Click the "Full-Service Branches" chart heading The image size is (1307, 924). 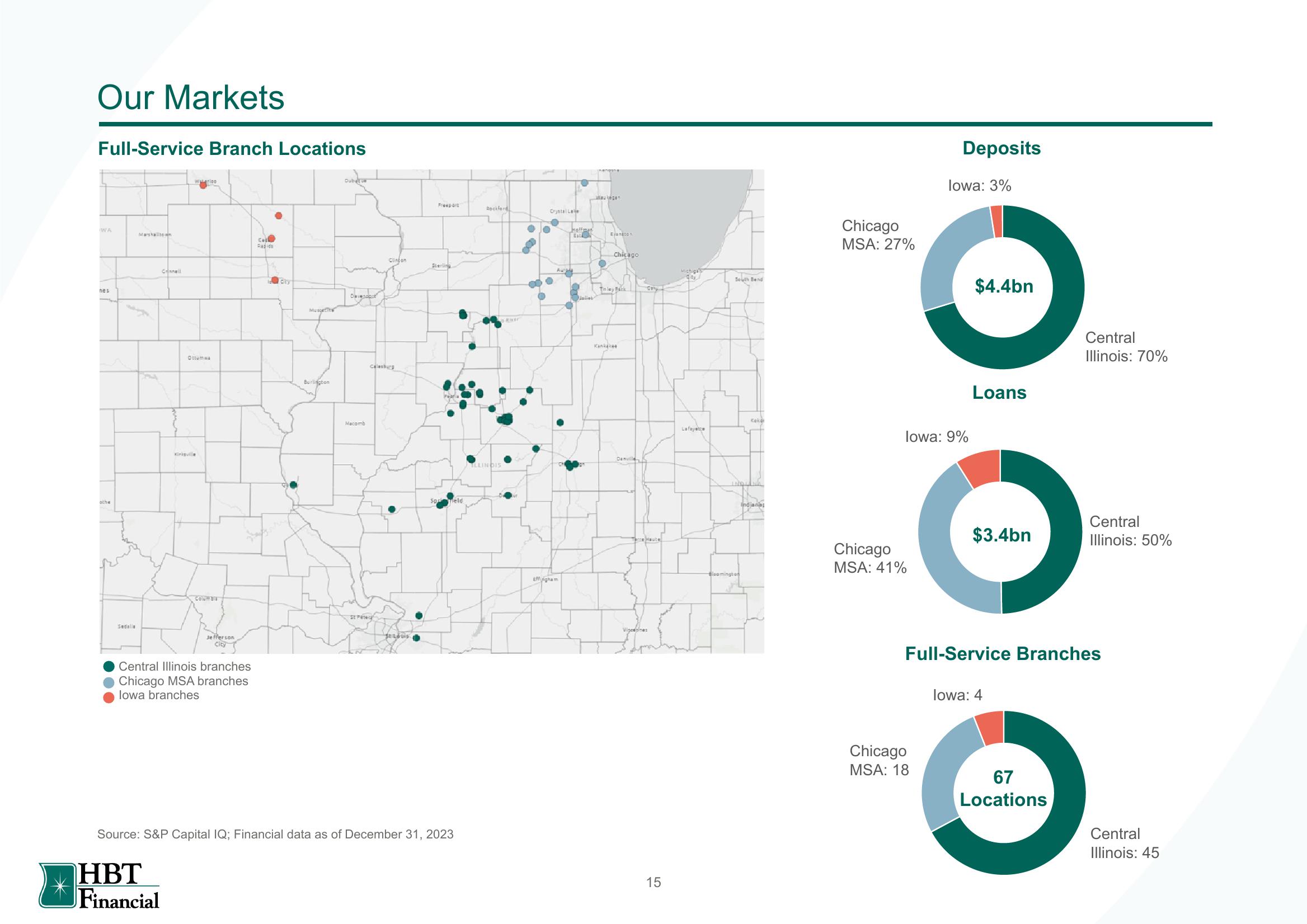pos(1003,654)
